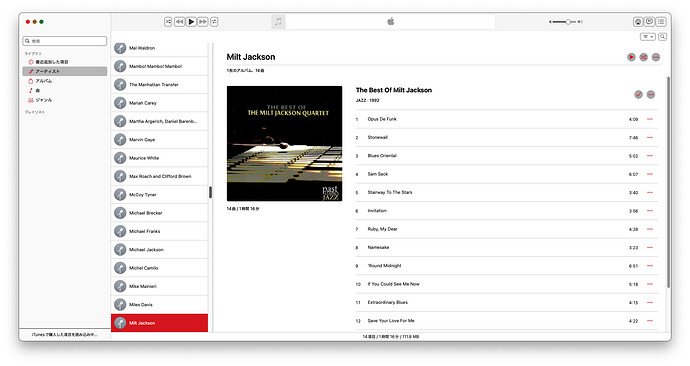Choose Mambo! Mambo! Mambo! in the artist list
This screenshot has height=366, width=690.
coord(159,66)
